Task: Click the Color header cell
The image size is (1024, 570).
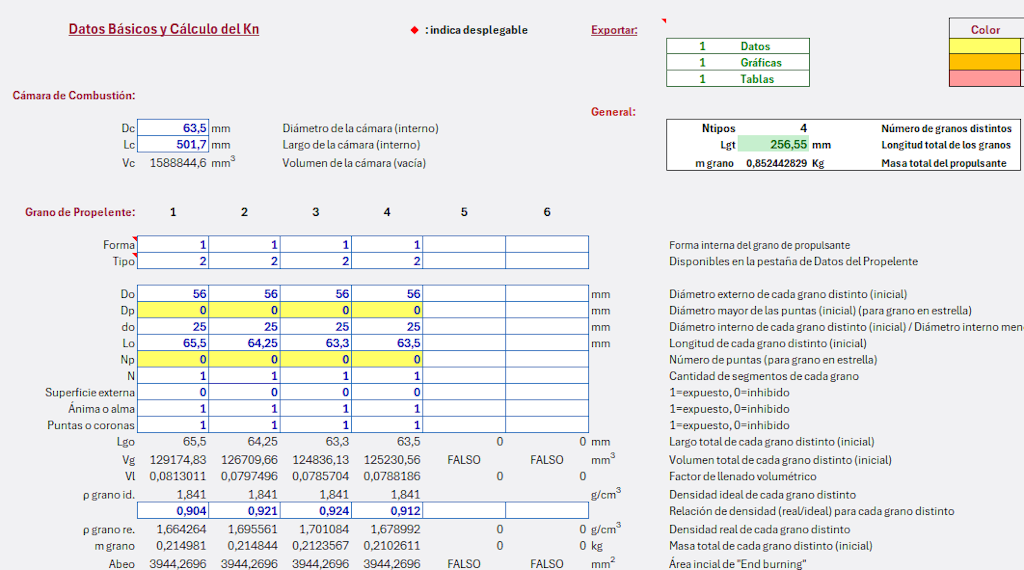Action: tap(985, 29)
